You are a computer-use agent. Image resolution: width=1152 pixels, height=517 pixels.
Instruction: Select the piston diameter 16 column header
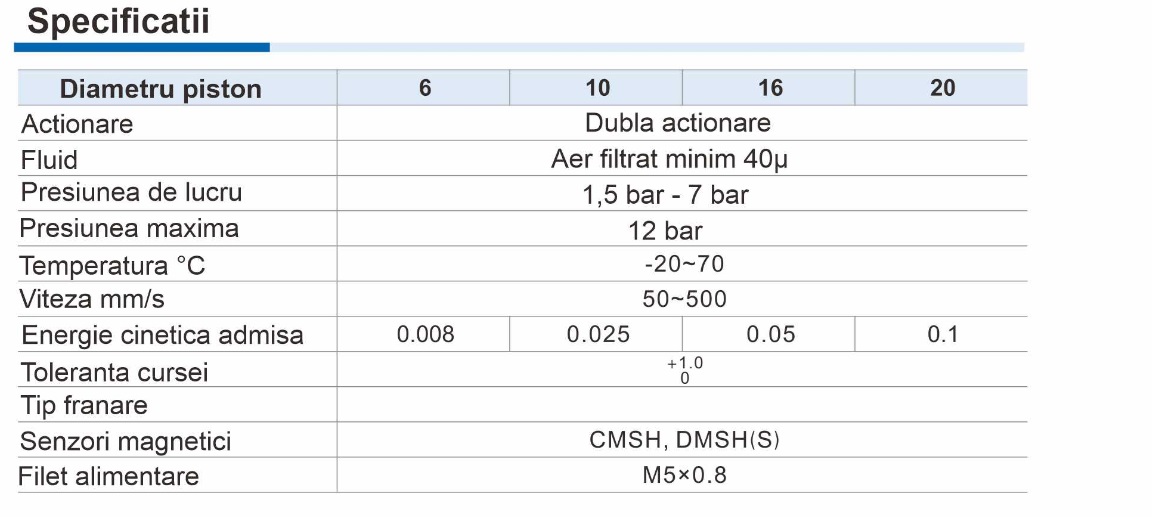(x=770, y=88)
